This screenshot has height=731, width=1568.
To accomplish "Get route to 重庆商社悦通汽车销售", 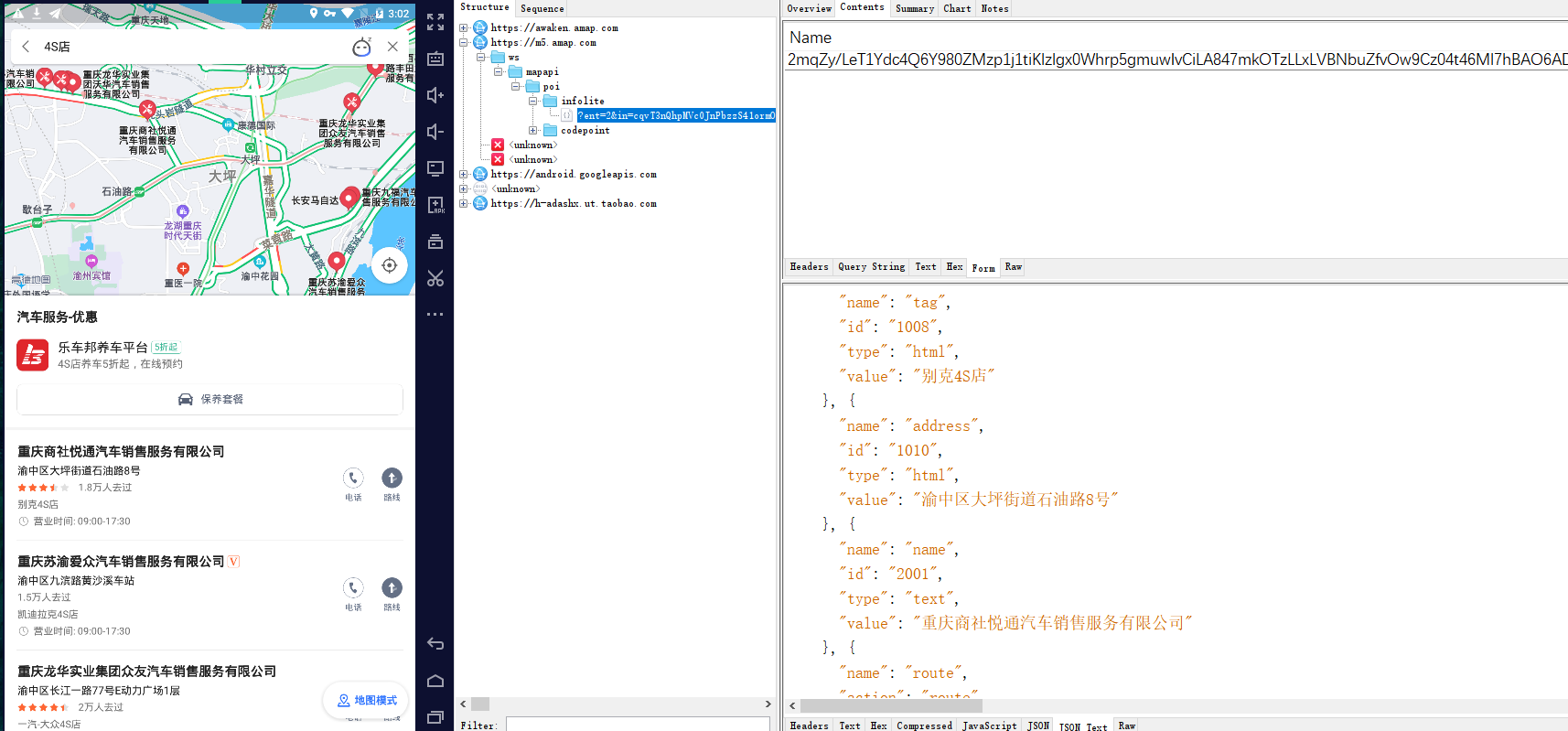I will click(x=392, y=478).
